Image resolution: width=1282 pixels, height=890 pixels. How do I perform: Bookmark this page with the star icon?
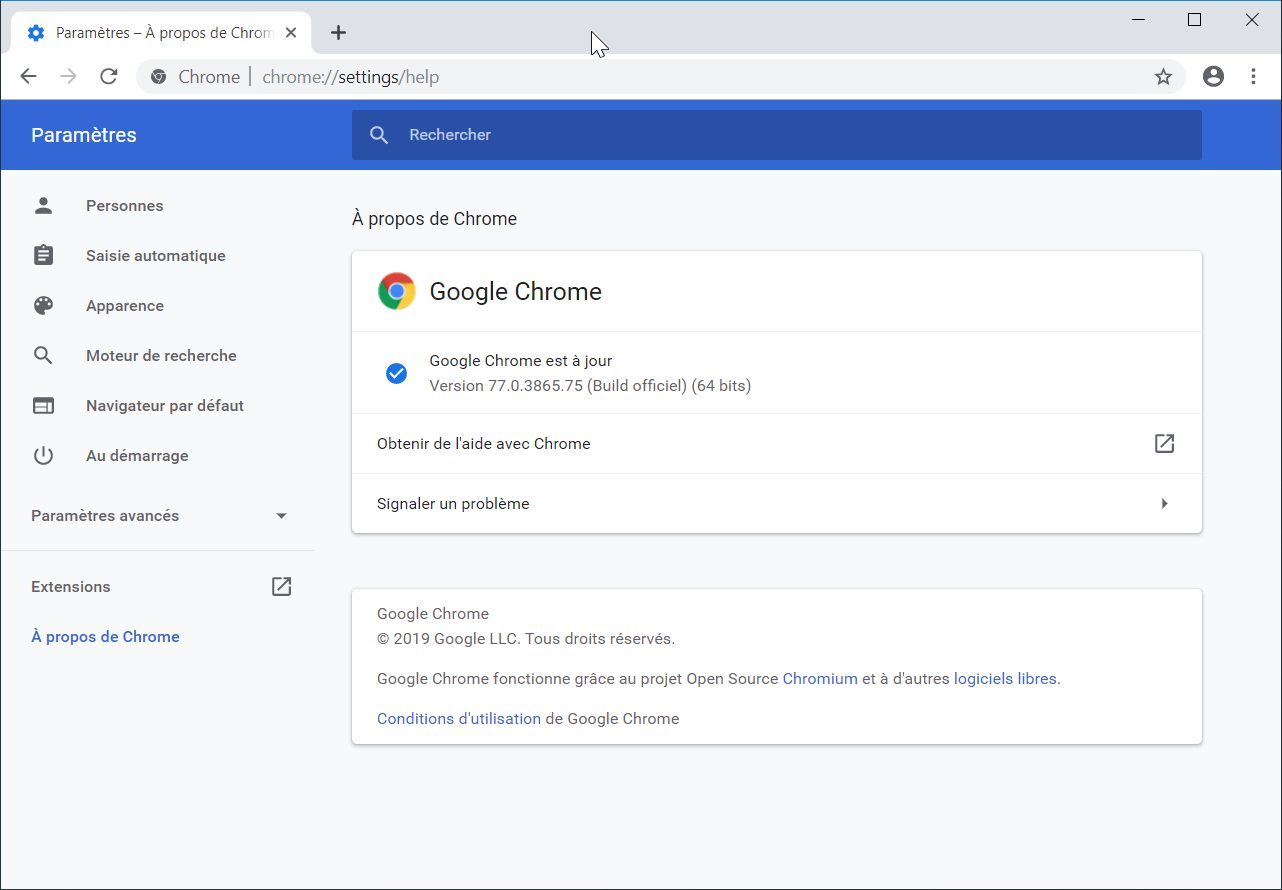[1163, 77]
